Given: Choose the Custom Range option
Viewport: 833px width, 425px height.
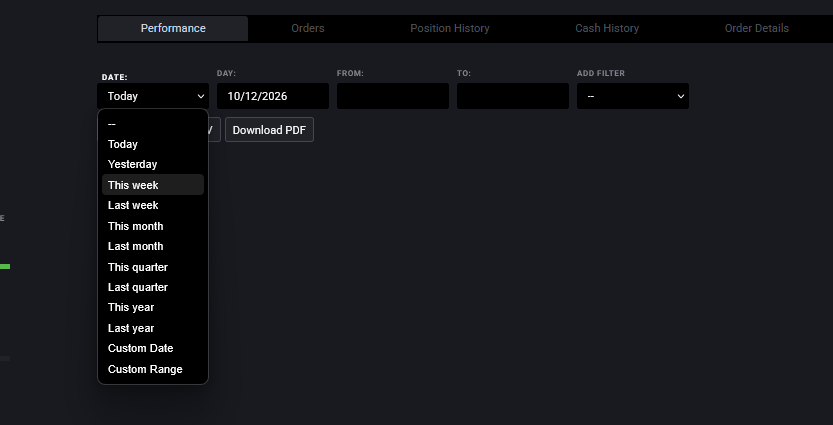Looking at the screenshot, I should (153, 369).
